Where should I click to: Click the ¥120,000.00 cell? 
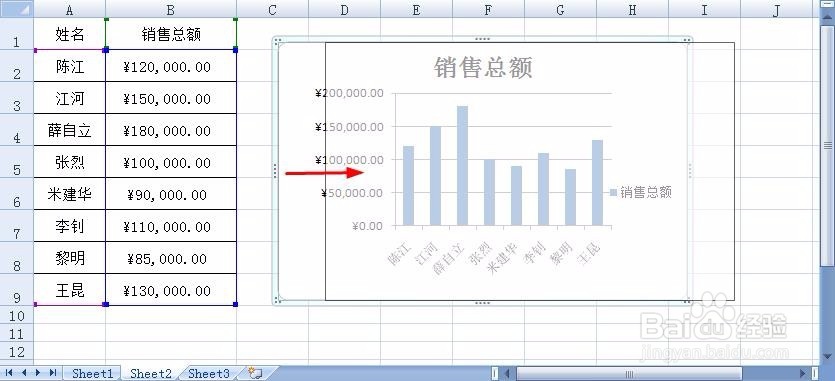(x=171, y=66)
